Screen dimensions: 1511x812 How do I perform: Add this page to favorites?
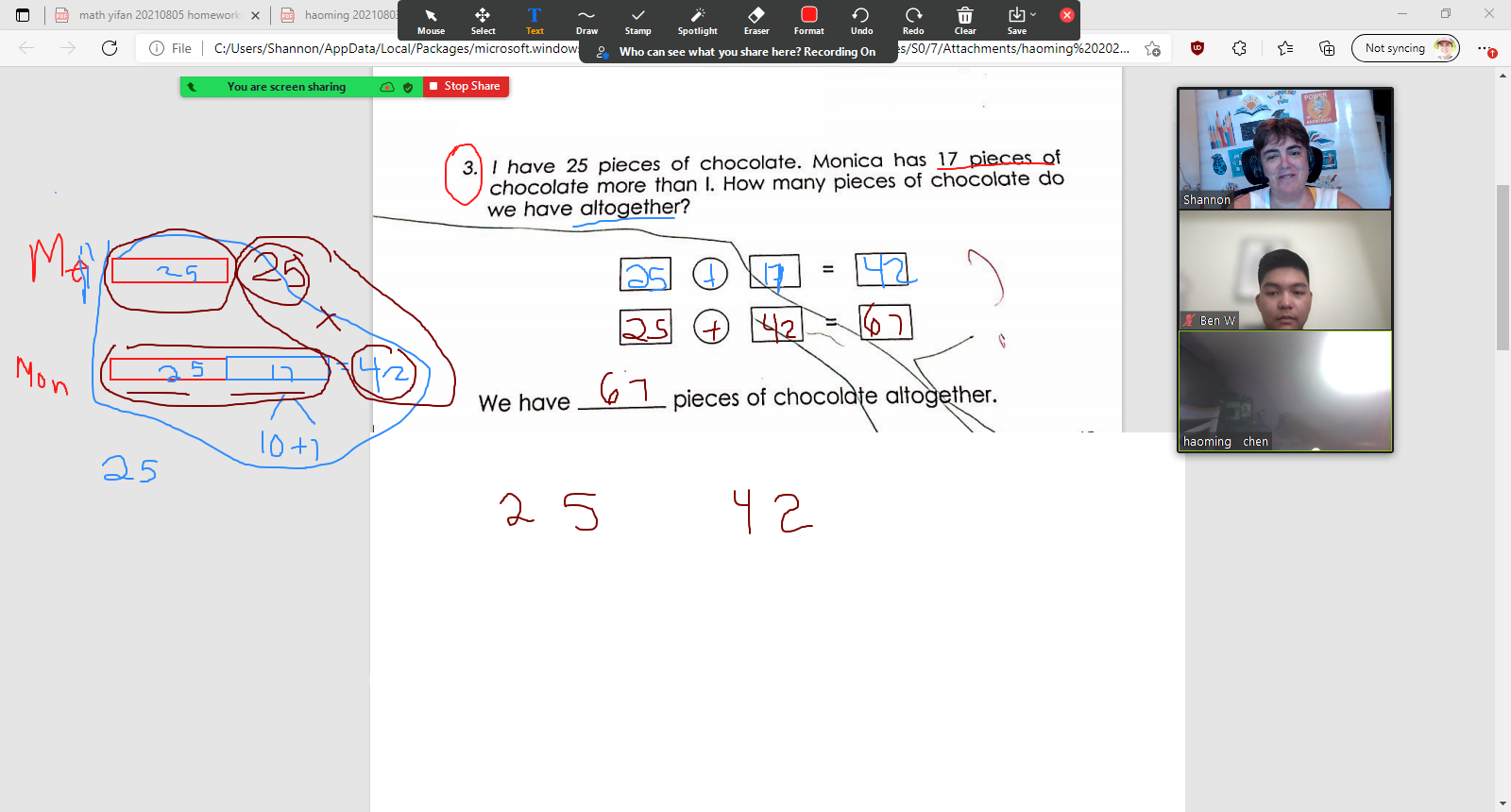click(x=1152, y=48)
